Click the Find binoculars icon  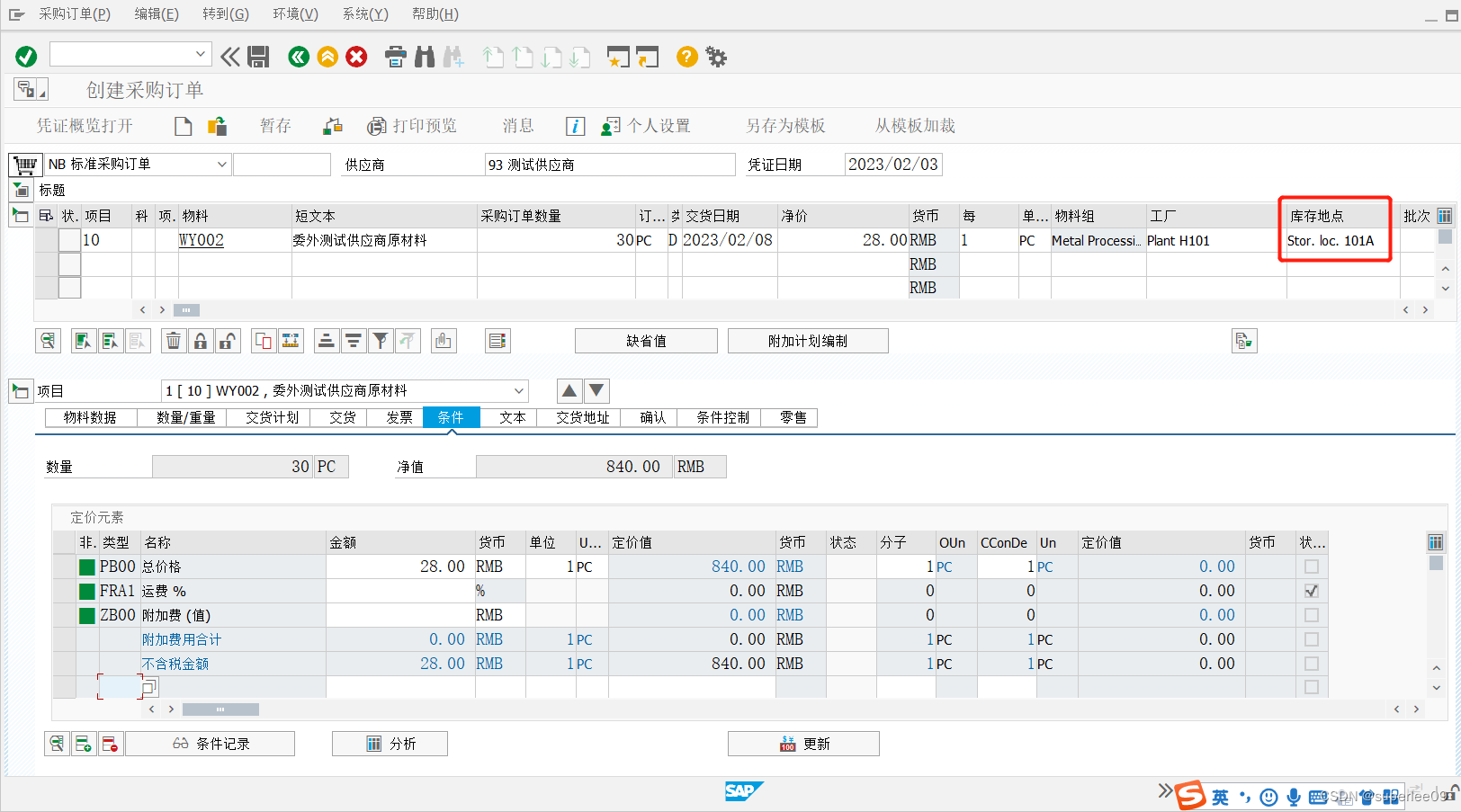point(425,57)
